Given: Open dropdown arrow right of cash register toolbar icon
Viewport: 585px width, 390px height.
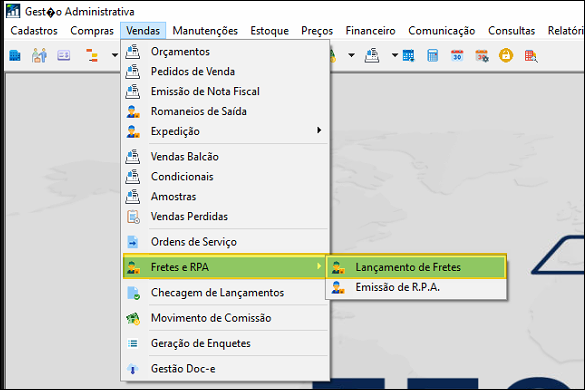Looking at the screenshot, I should coord(395,55).
